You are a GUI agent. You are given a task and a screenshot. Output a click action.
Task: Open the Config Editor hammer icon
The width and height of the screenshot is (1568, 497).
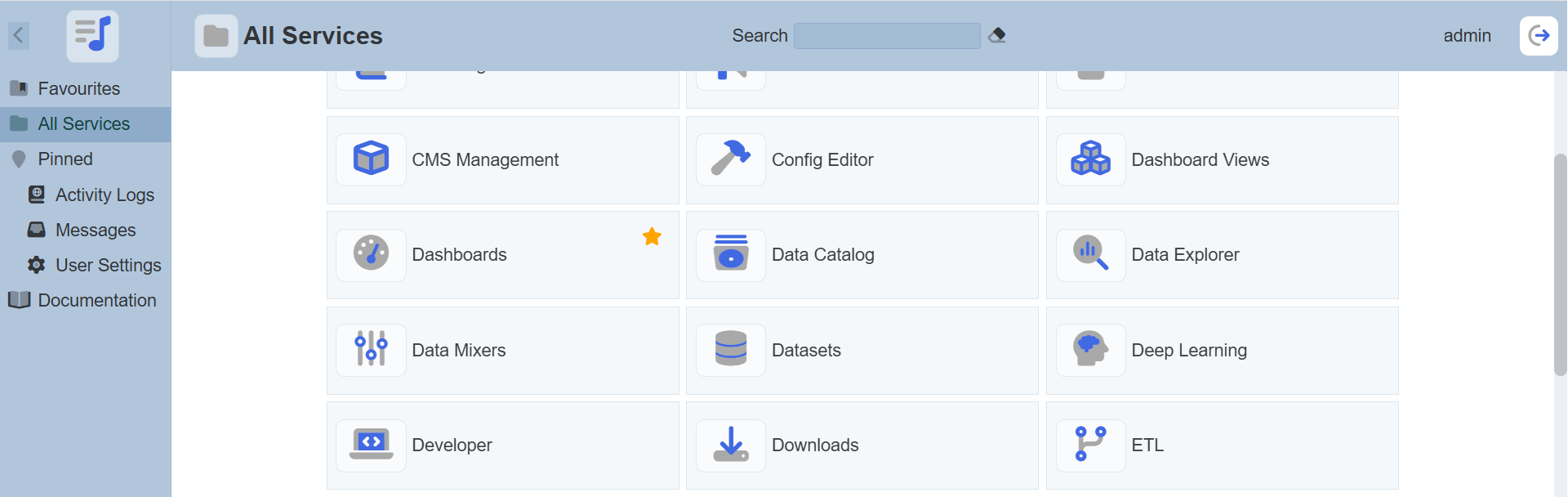[x=730, y=159]
